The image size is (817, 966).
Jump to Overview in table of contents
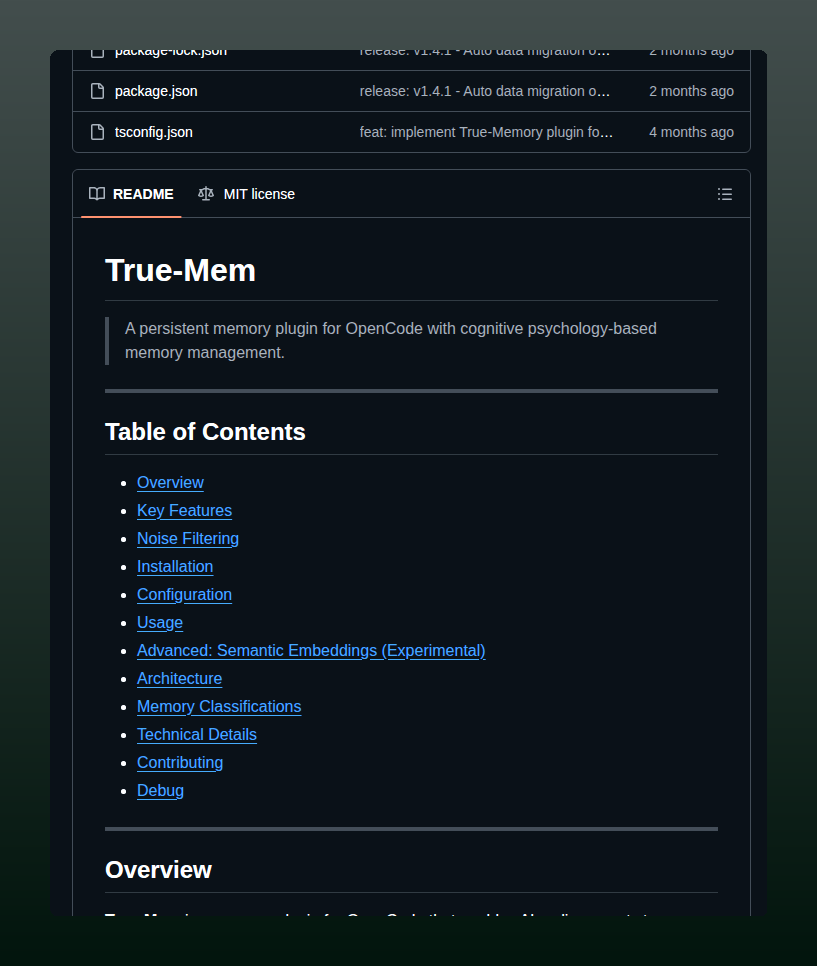click(170, 482)
